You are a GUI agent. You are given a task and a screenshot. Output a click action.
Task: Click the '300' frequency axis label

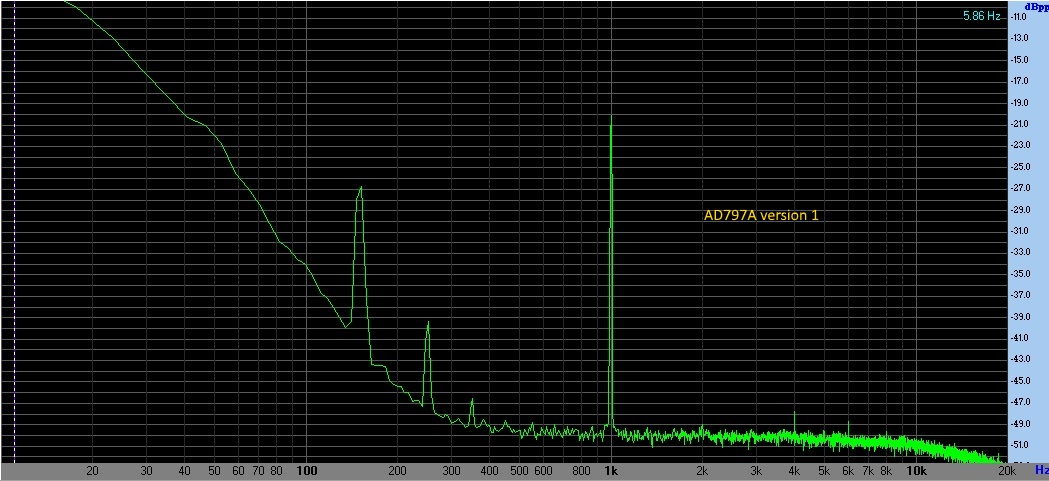point(452,470)
